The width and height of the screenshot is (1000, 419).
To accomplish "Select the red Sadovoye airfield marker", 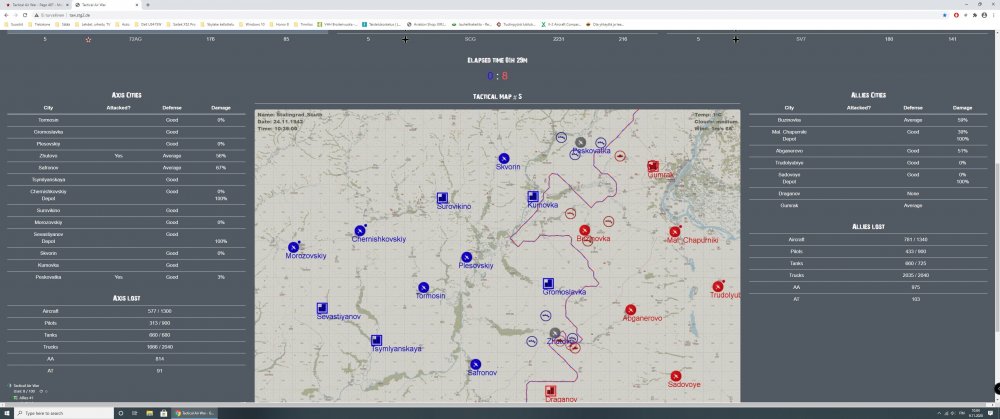I will 677,376.
